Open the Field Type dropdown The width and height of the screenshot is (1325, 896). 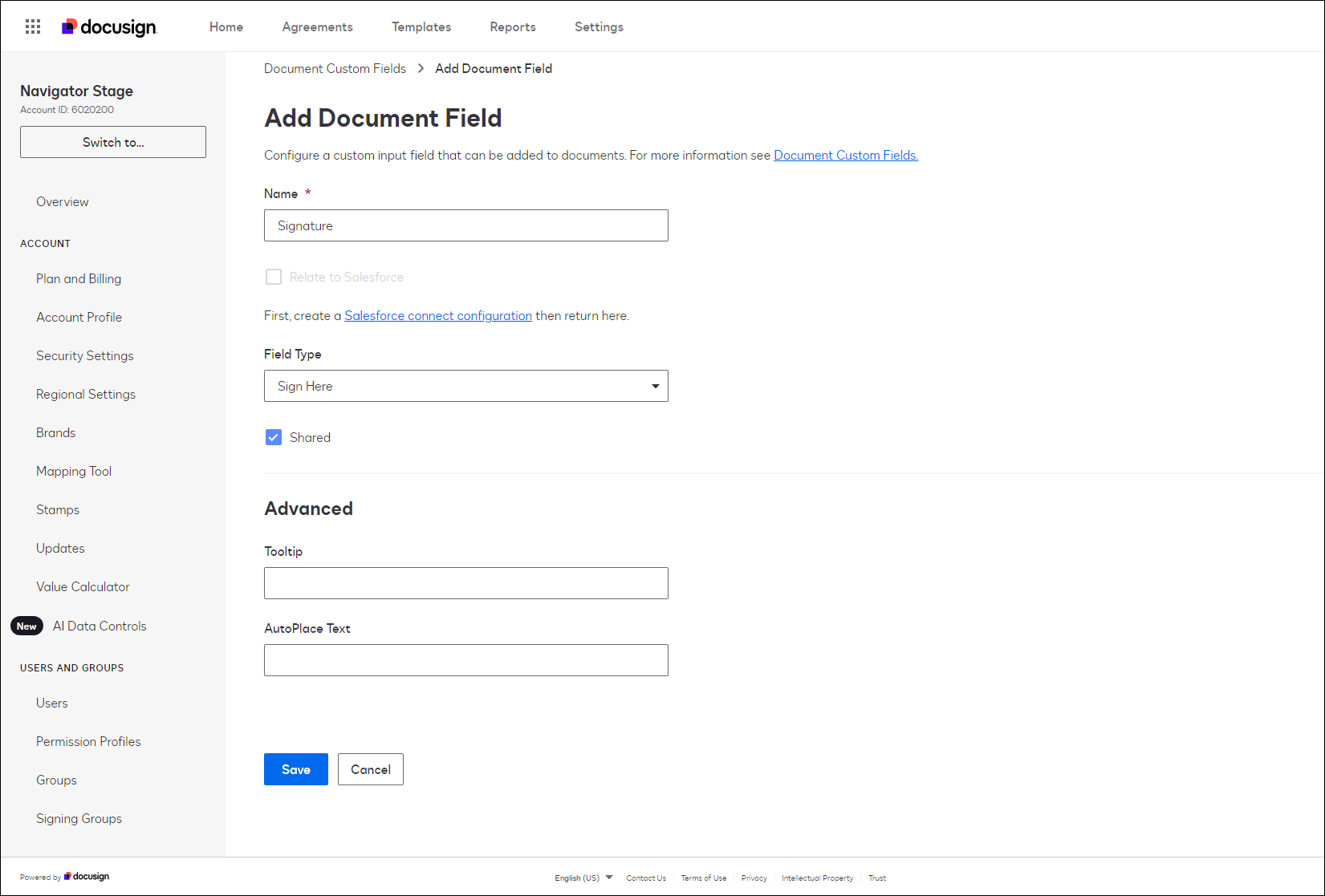pos(465,387)
